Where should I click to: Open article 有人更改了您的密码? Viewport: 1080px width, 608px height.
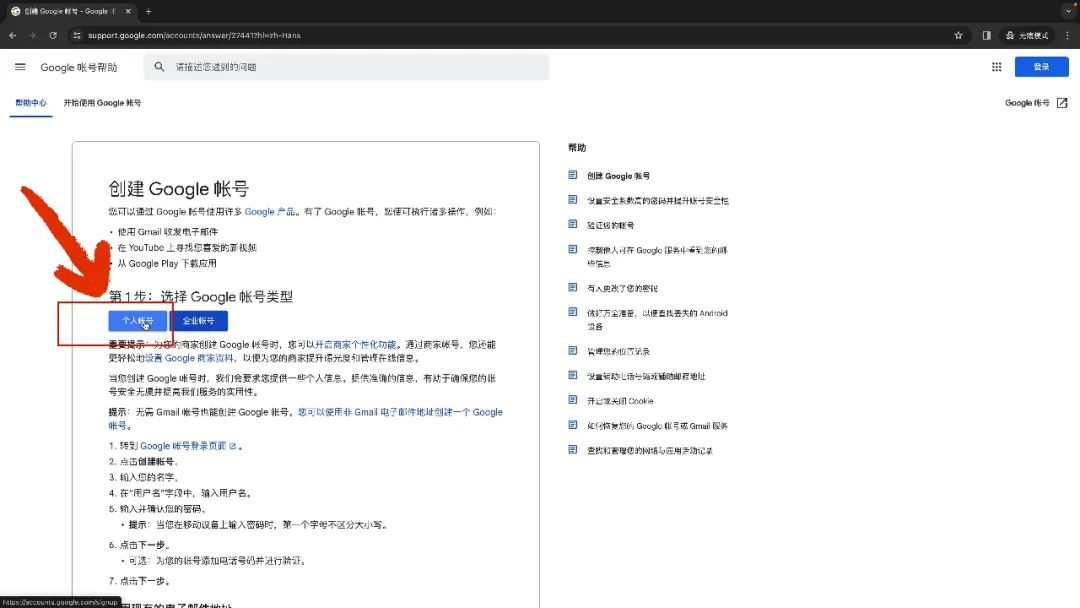coord(622,289)
